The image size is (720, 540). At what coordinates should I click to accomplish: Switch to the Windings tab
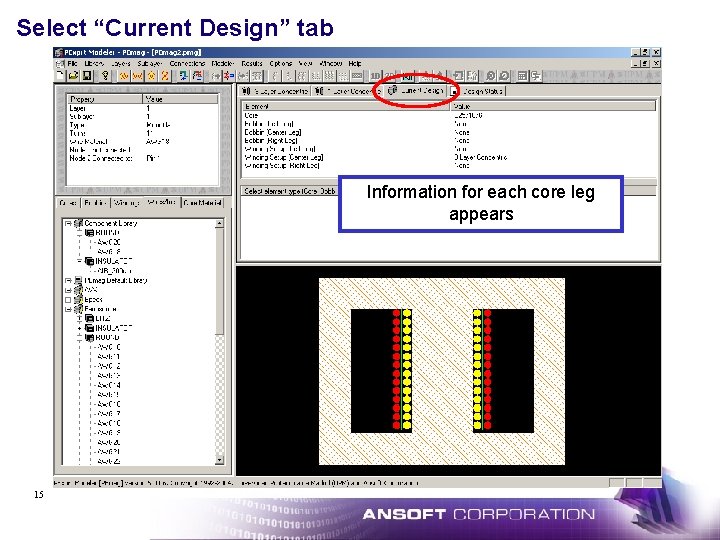[126, 202]
